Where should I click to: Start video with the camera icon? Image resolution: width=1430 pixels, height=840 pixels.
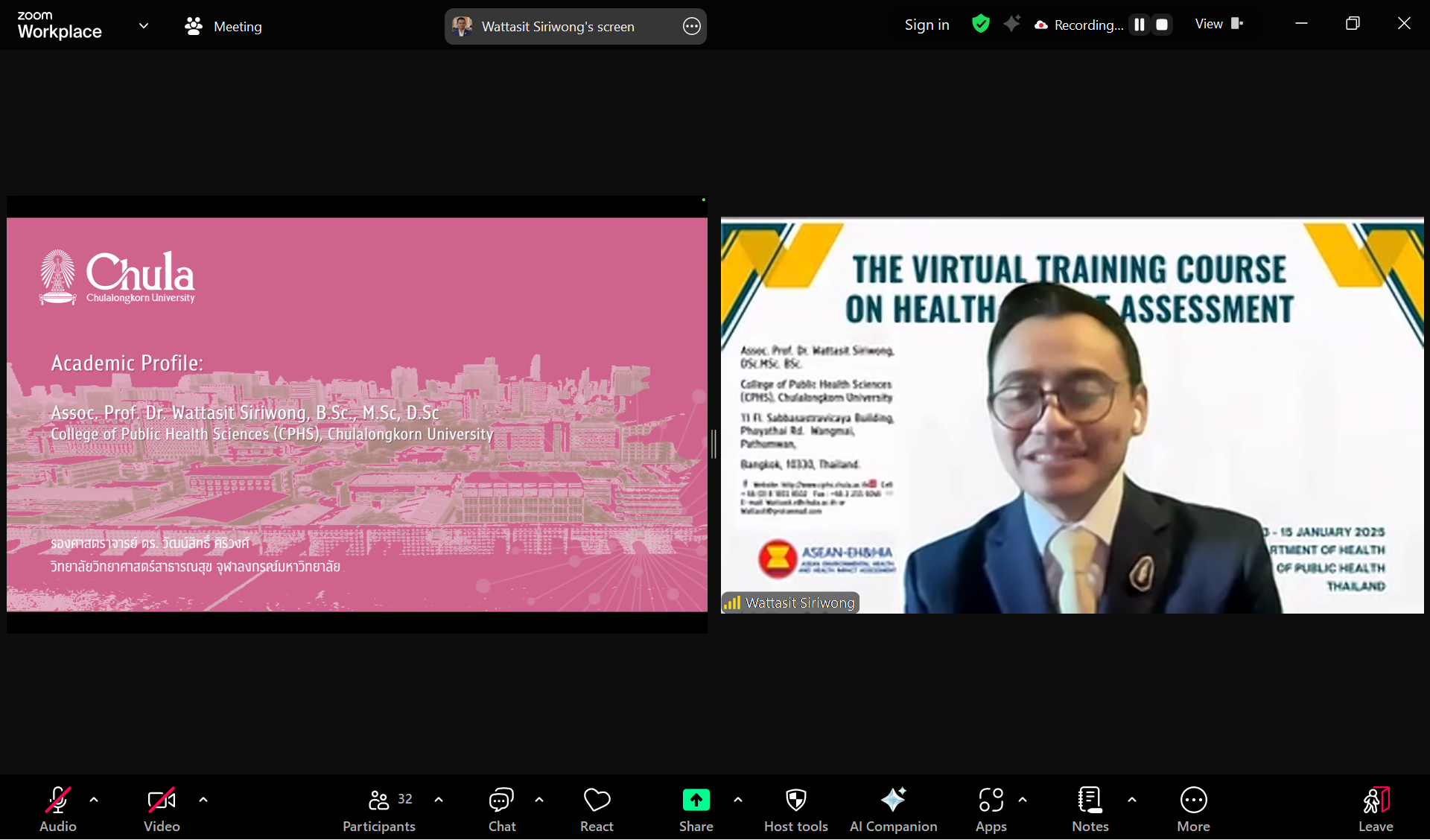coord(162,801)
